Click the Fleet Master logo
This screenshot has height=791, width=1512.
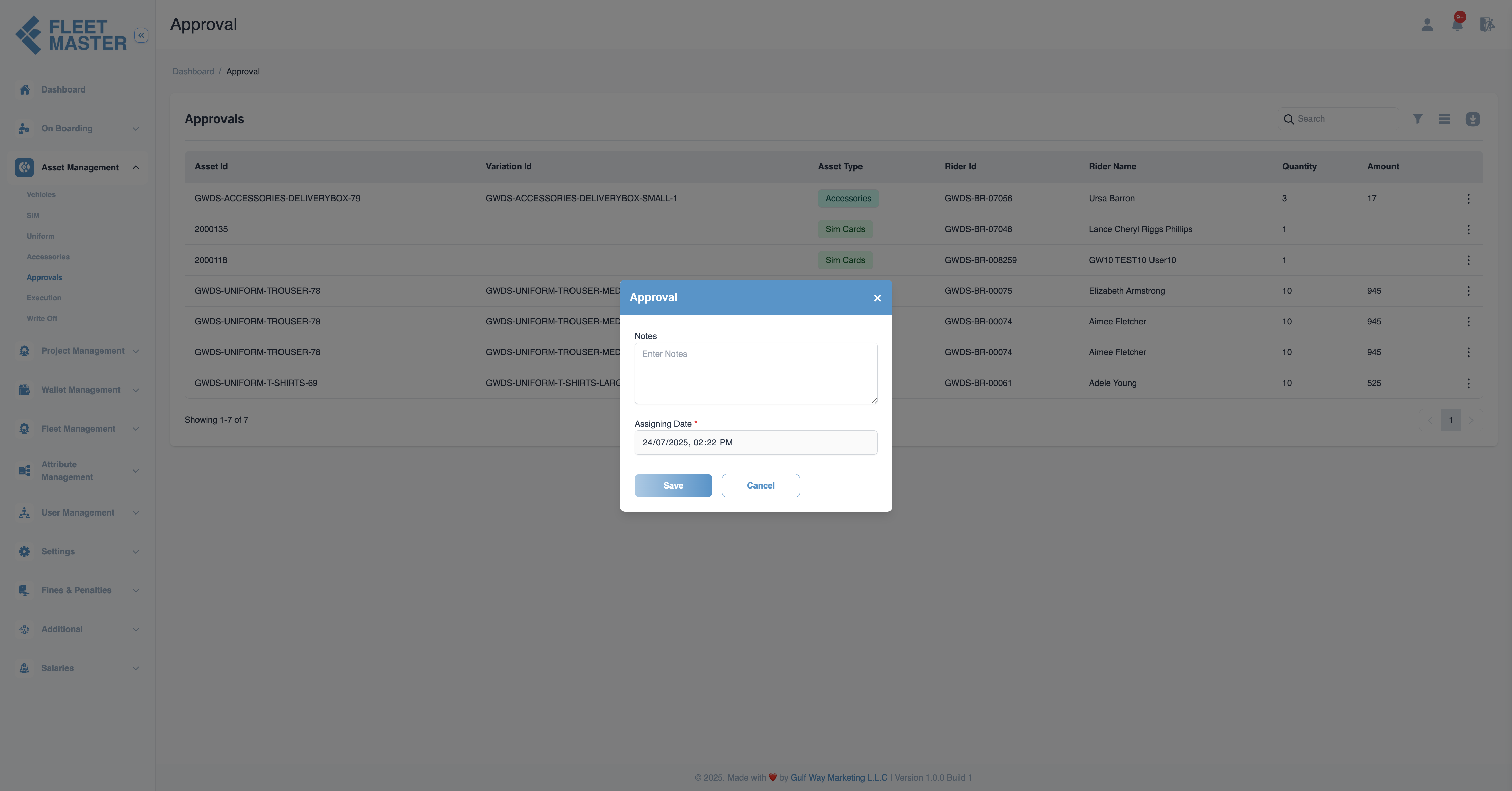71,35
